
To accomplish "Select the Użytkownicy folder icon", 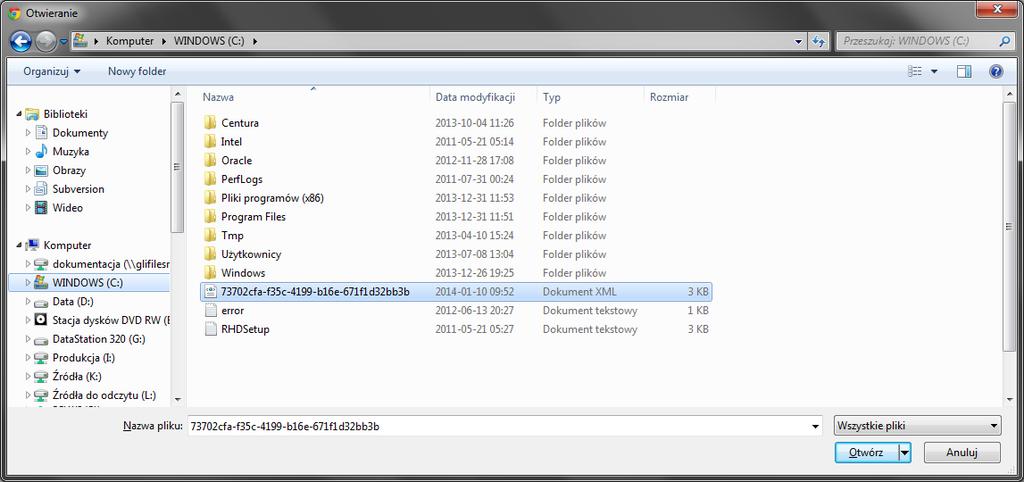I will tap(210, 254).
